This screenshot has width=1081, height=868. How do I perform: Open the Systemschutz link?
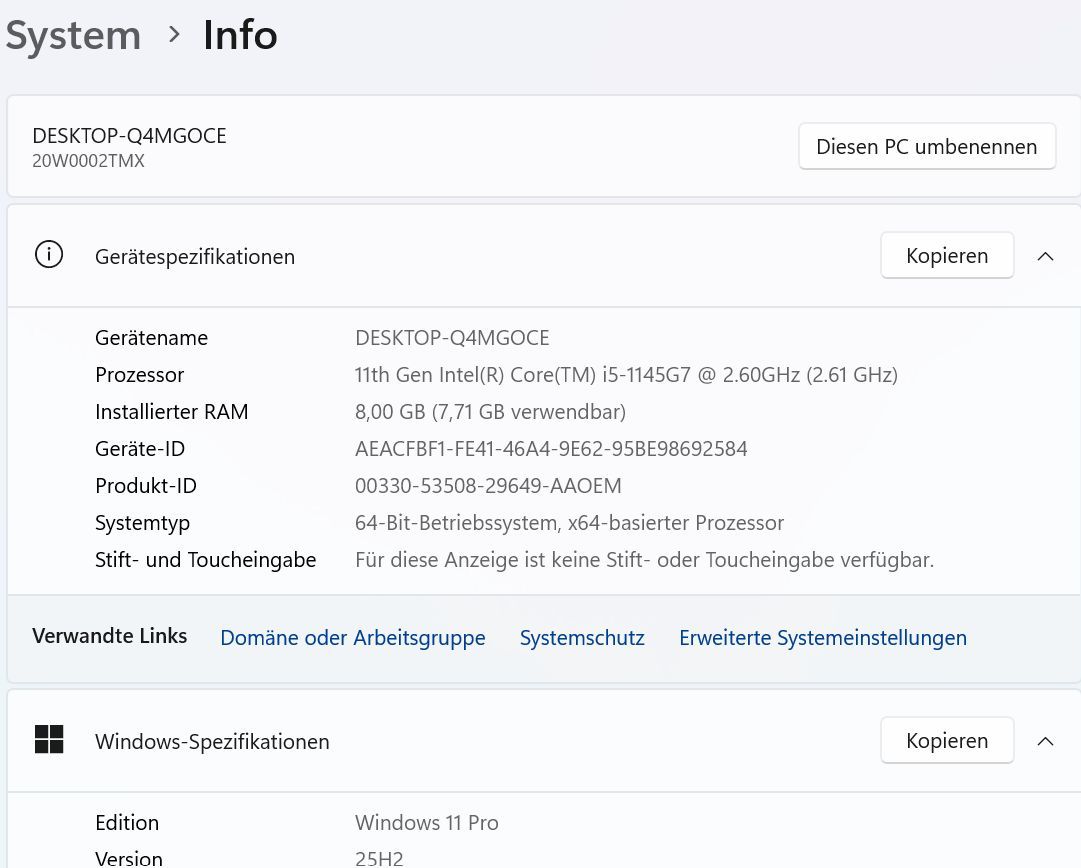pyautogui.click(x=582, y=638)
